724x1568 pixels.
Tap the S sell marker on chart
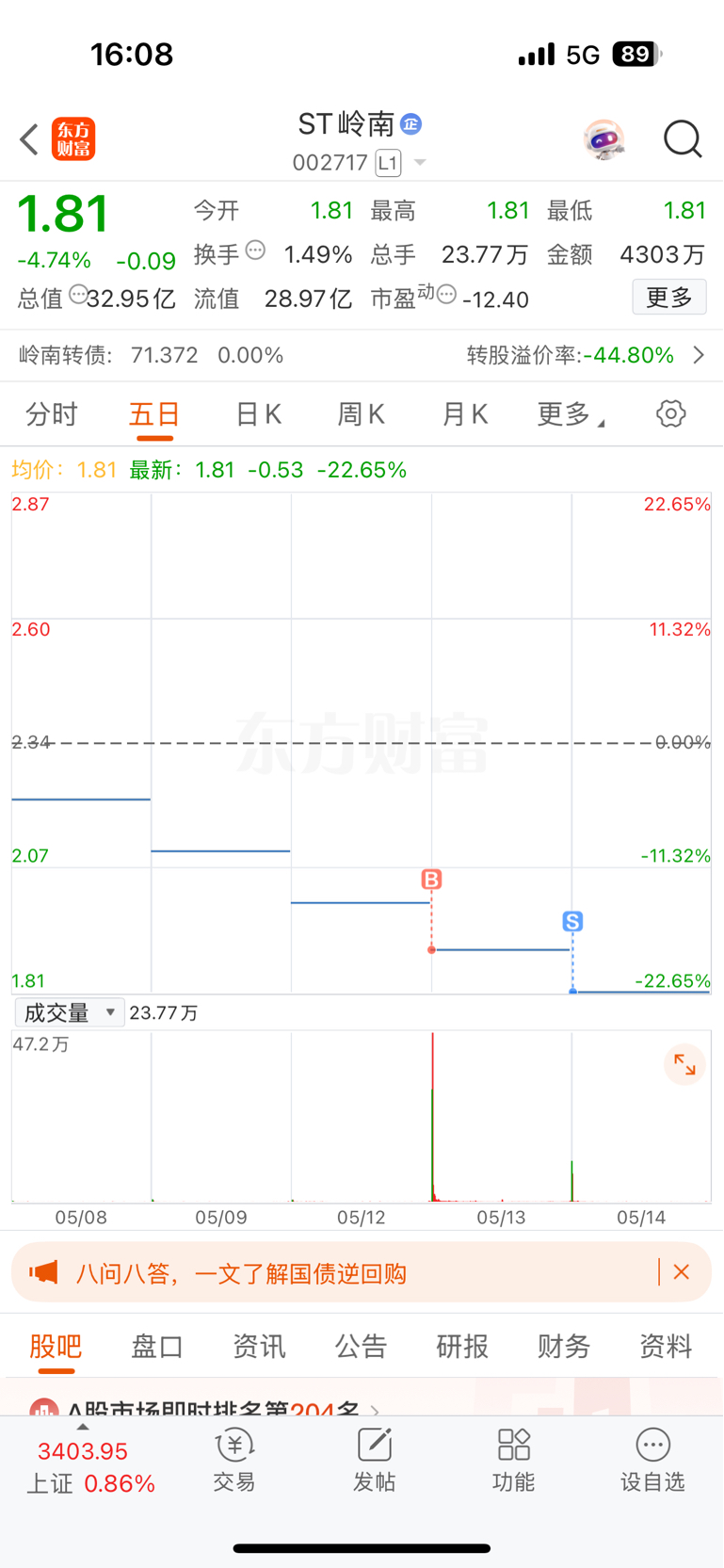coord(572,921)
